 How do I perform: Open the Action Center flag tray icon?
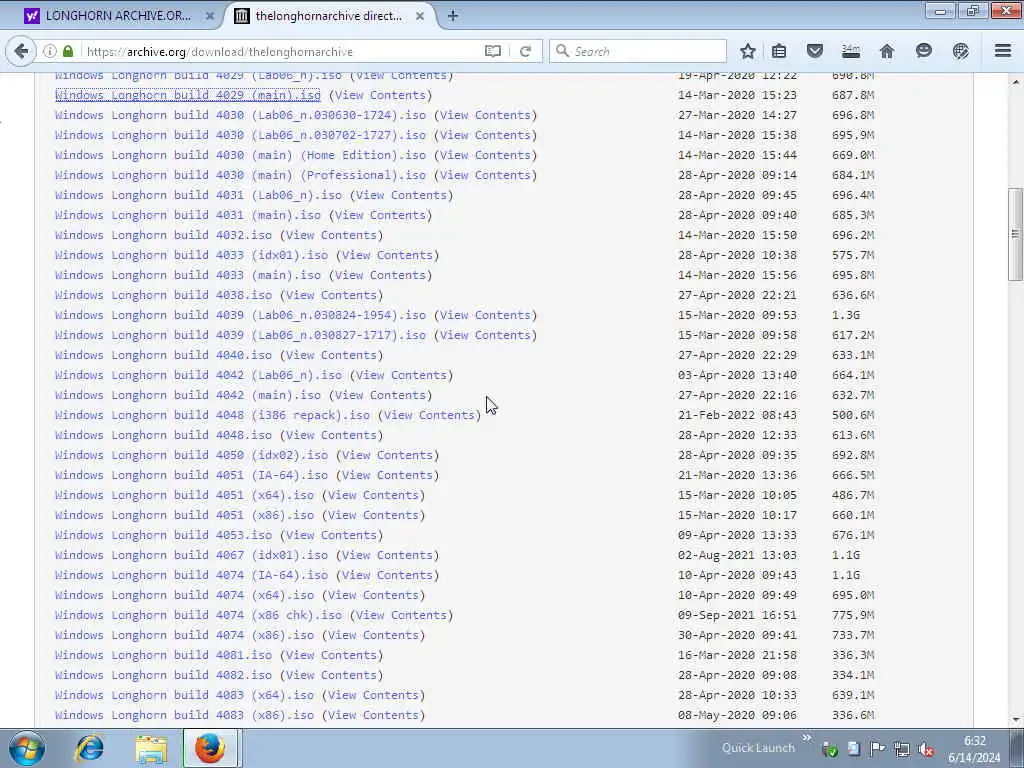(x=877, y=749)
